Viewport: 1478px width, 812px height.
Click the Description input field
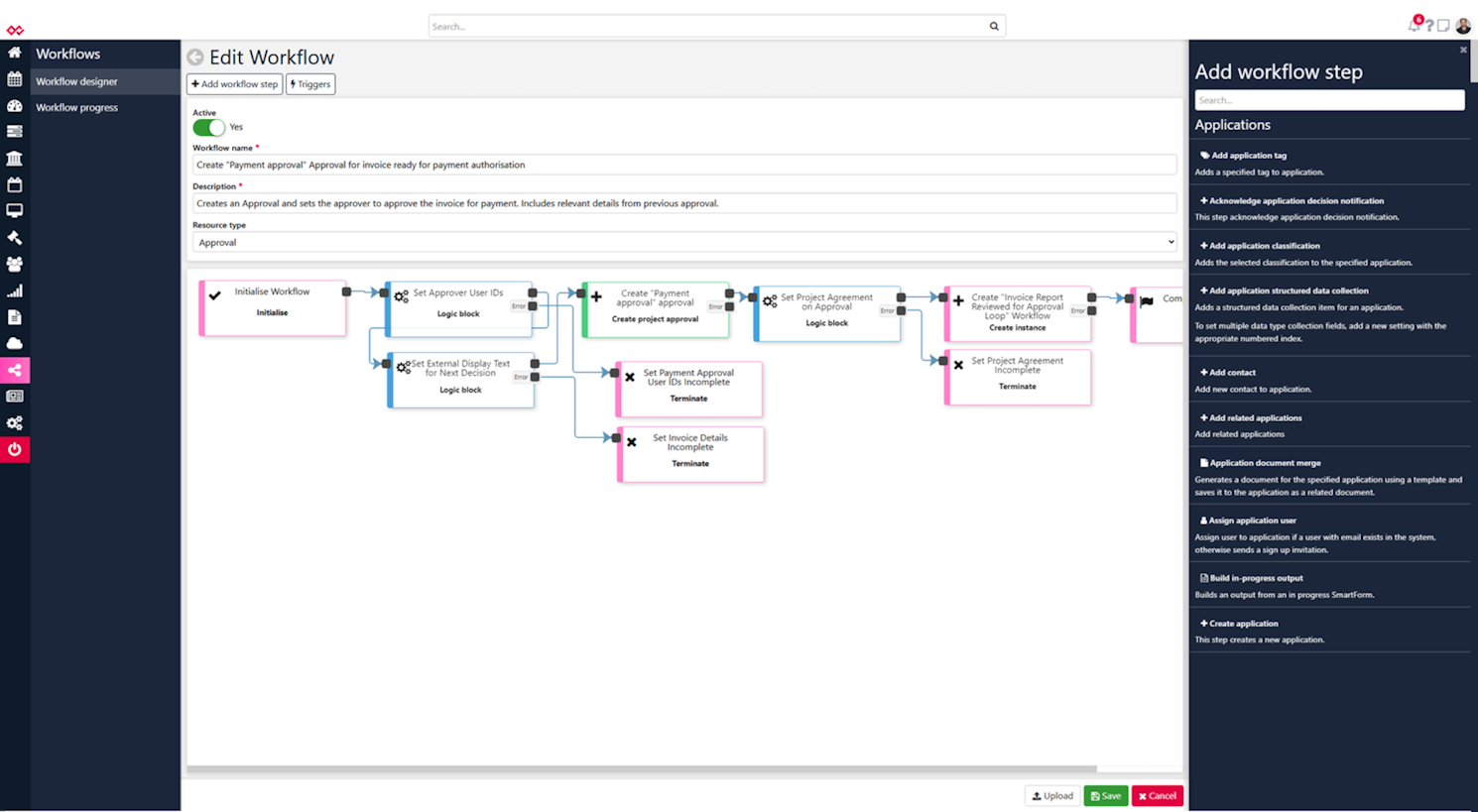click(684, 203)
